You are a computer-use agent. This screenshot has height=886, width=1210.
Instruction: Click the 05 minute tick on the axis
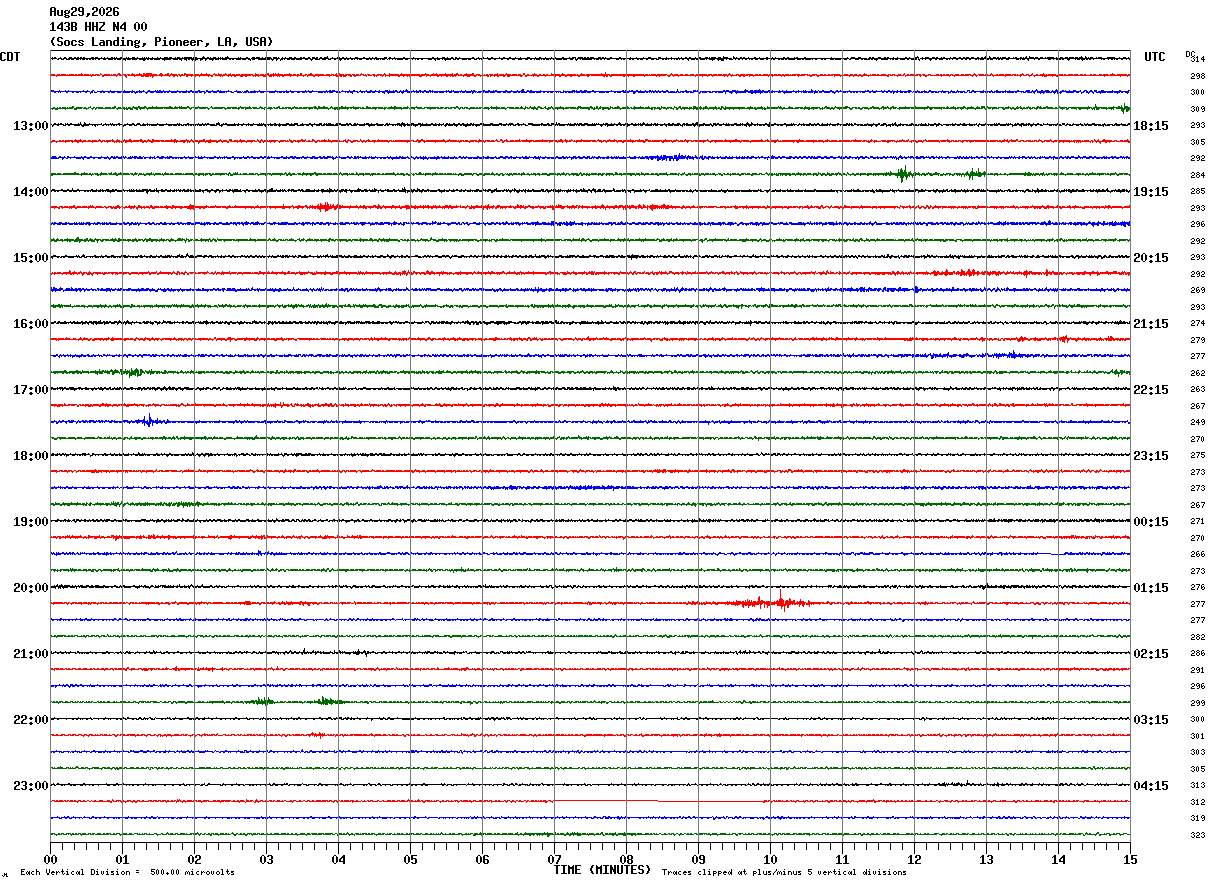coord(410,859)
